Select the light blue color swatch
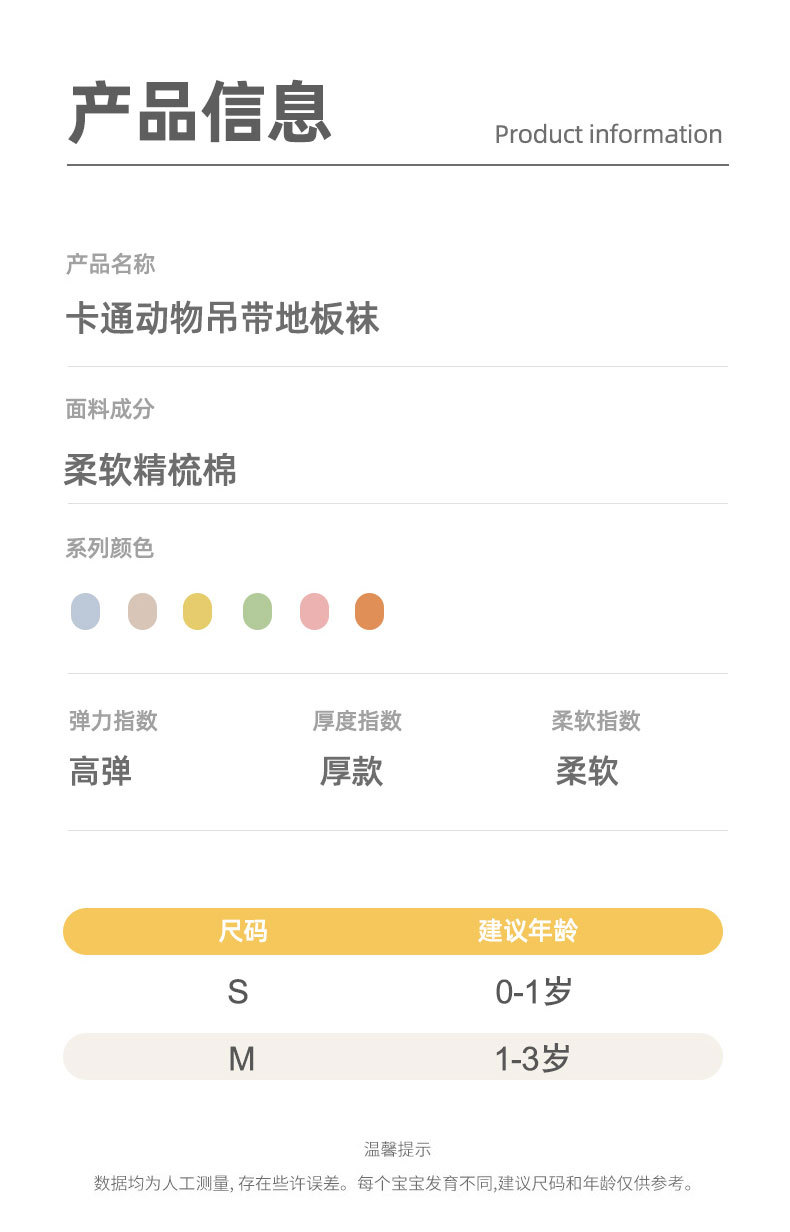Image resolution: width=790 pixels, height=1232 pixels. click(86, 611)
